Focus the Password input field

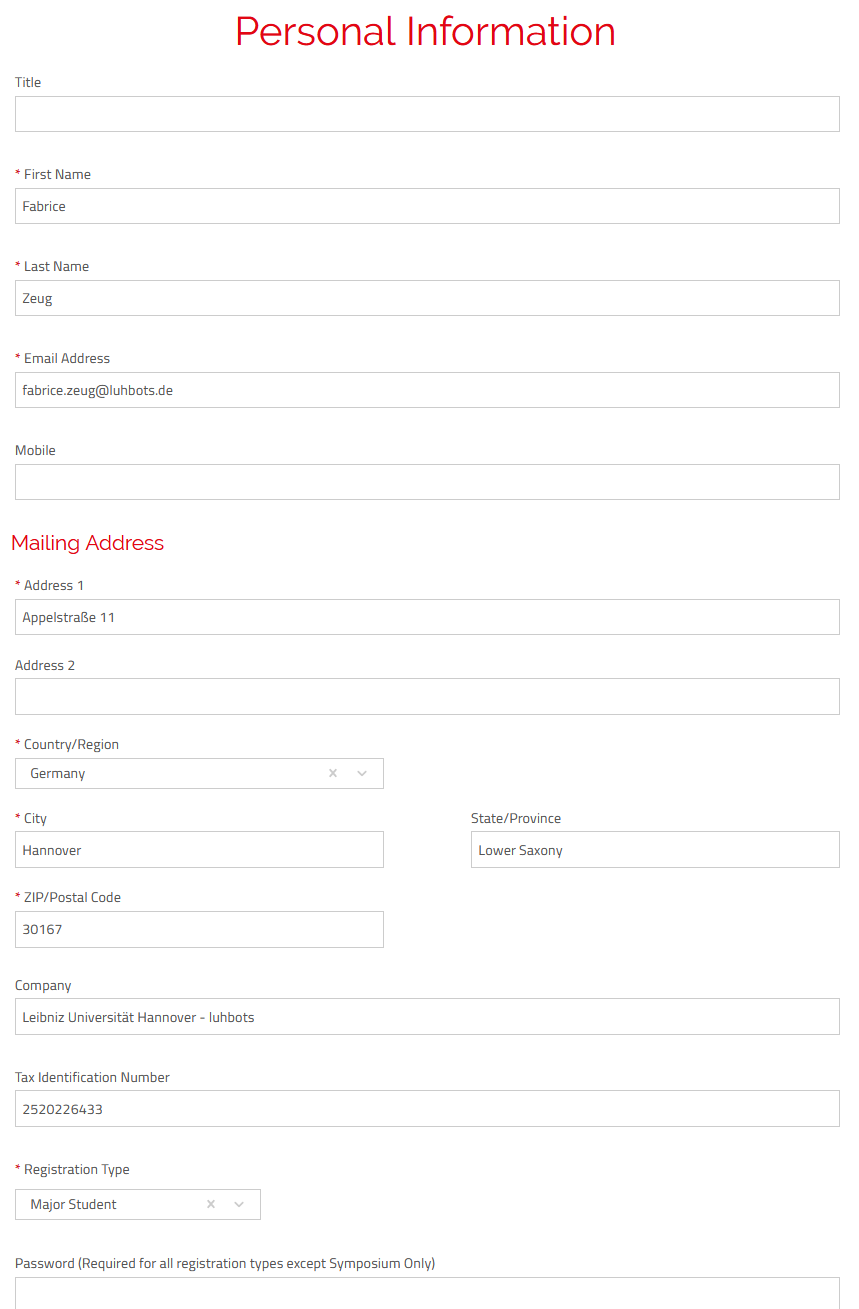click(427, 1293)
